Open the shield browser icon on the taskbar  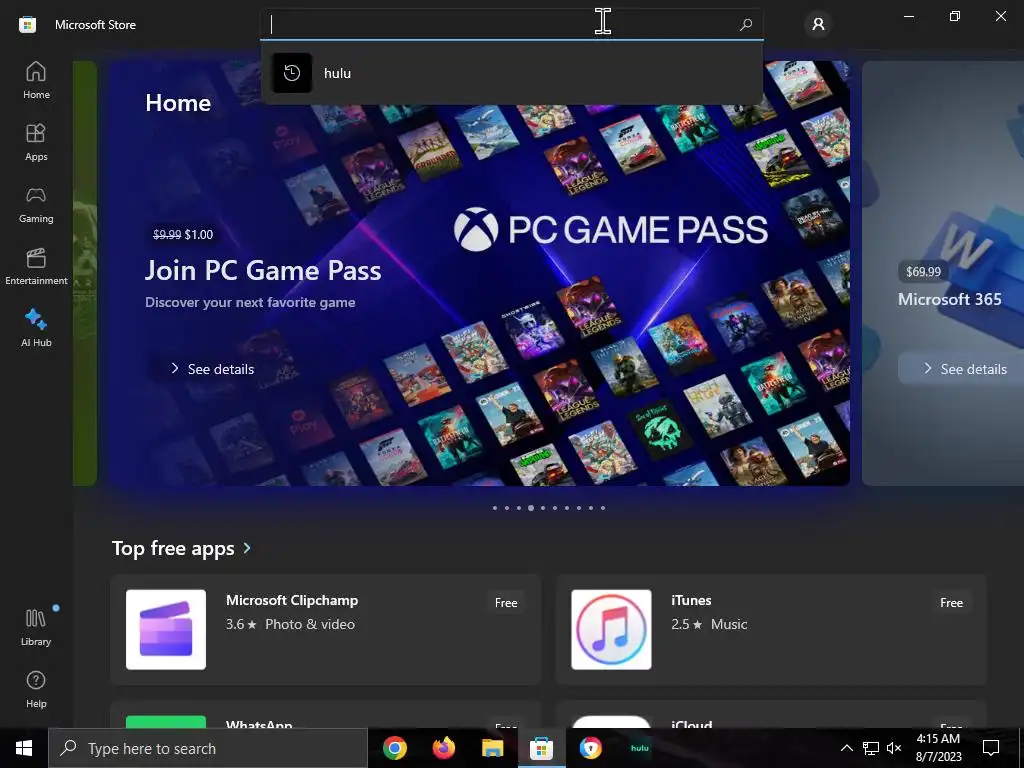(590, 748)
